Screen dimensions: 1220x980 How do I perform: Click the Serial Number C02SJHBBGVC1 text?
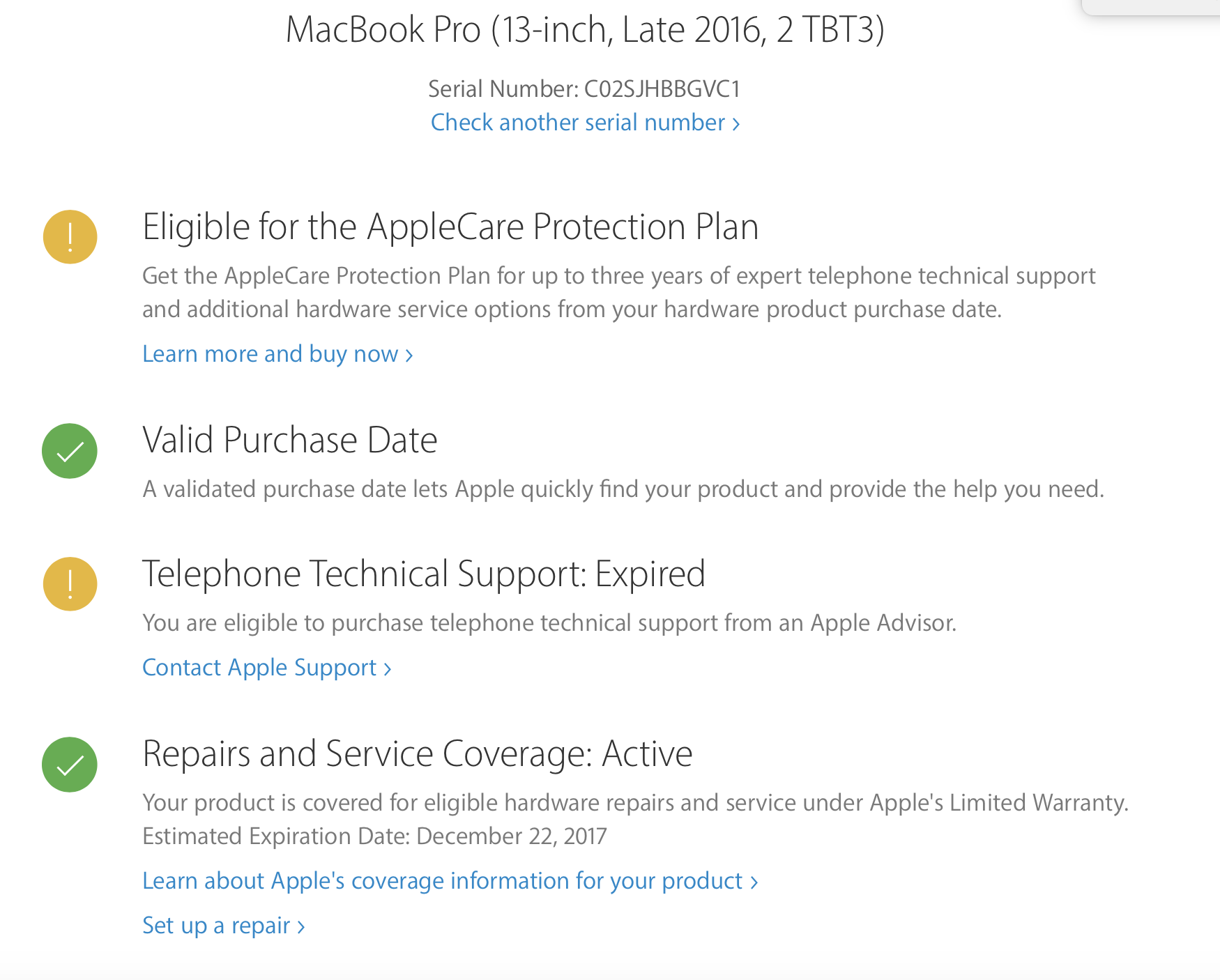584,89
